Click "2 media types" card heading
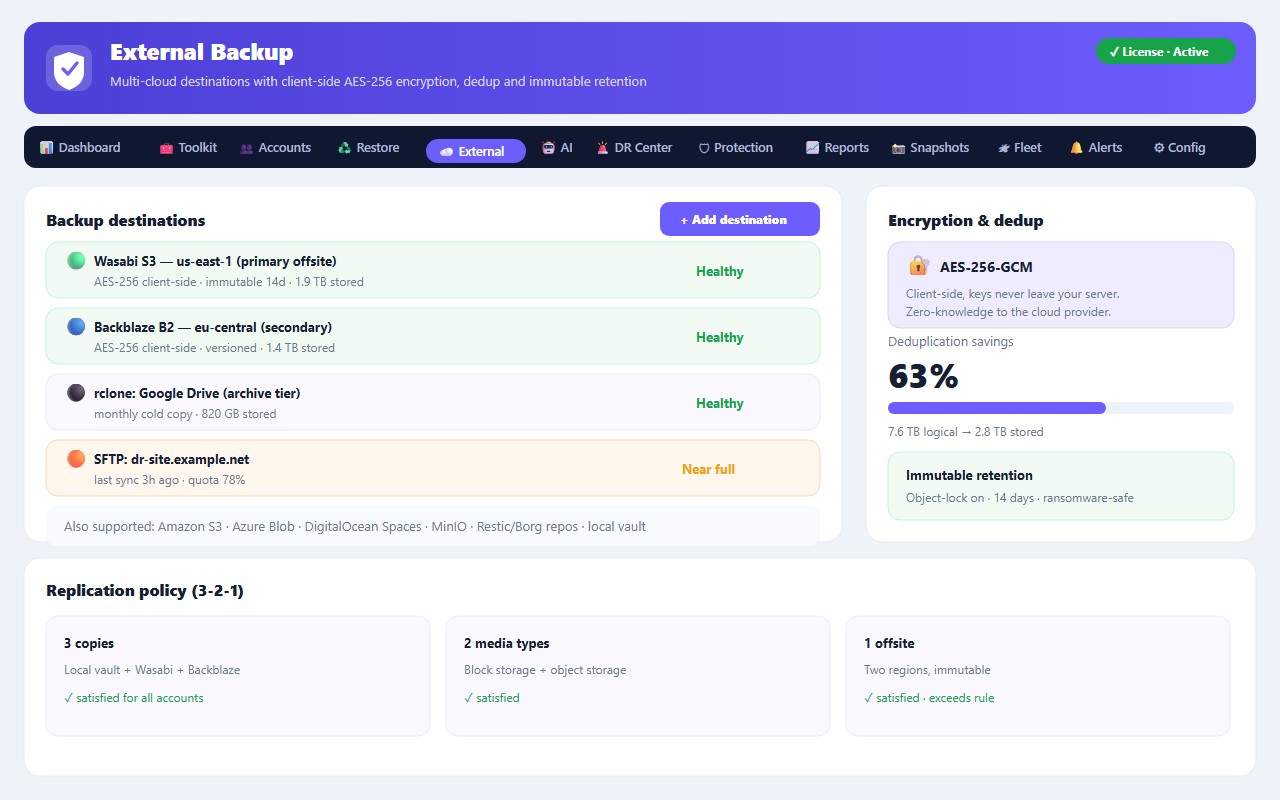 pos(507,643)
